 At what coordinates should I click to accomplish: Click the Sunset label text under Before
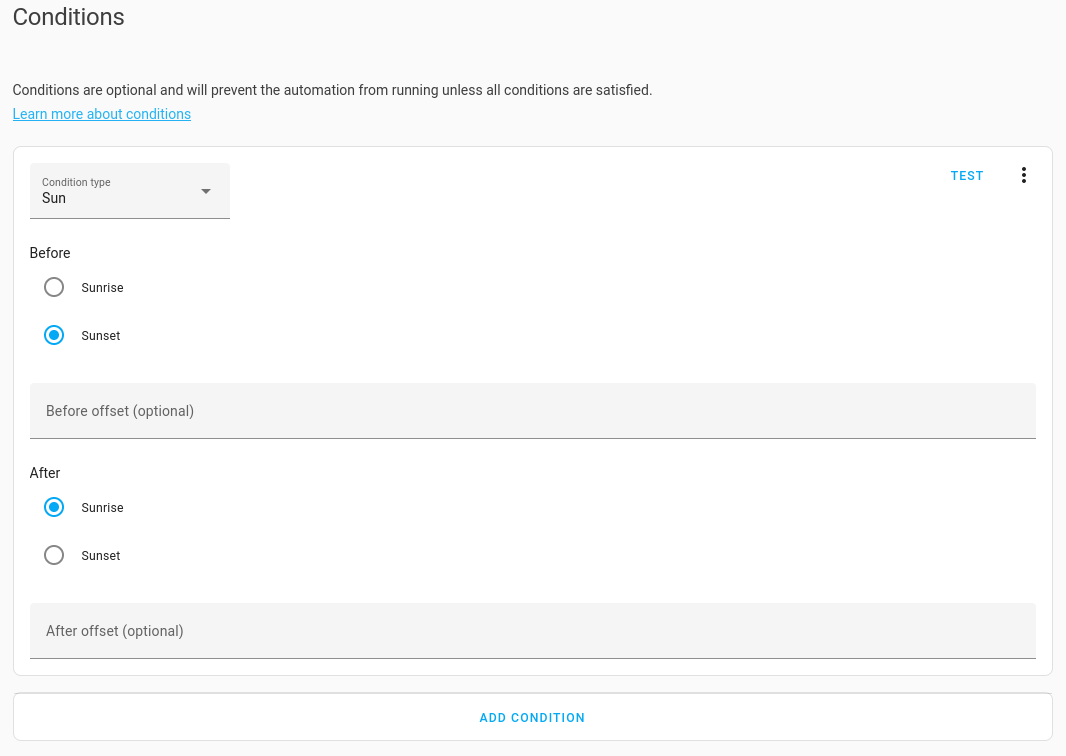pyautogui.click(x=101, y=336)
